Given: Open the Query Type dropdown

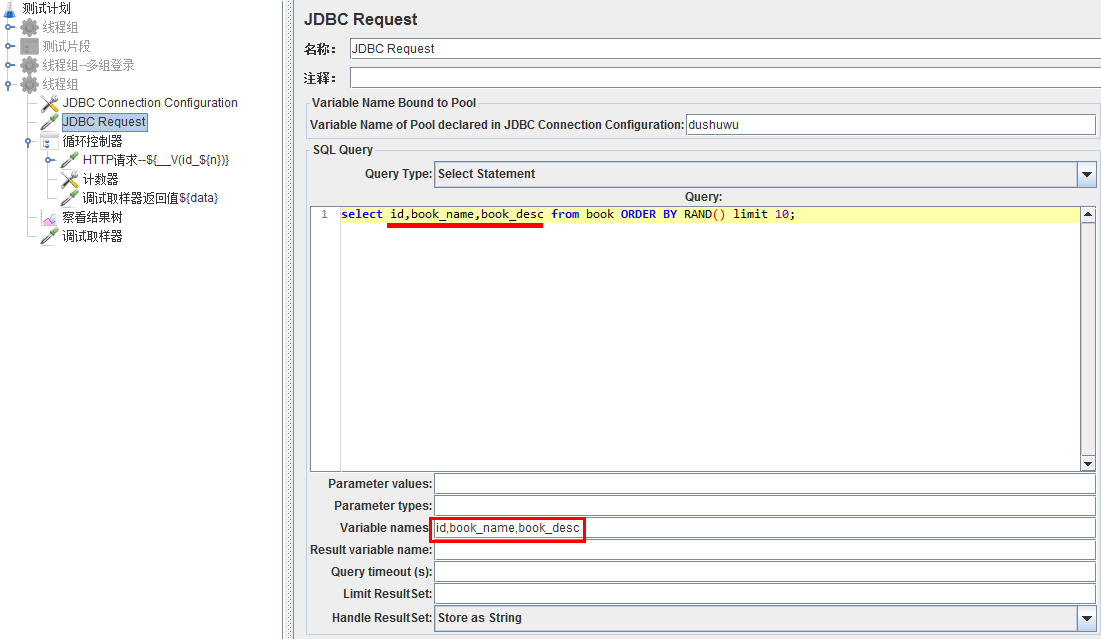Looking at the screenshot, I should [1086, 174].
